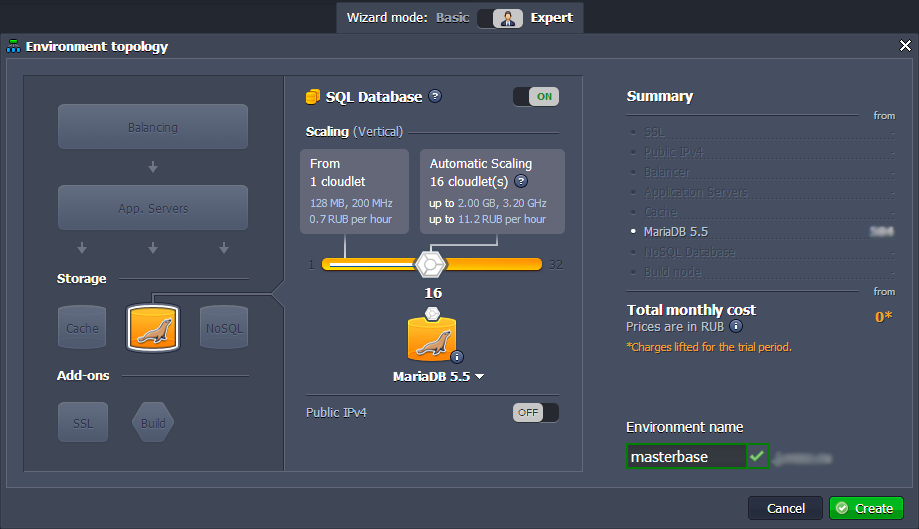919x529 pixels.
Task: Click the App. Servers block
Action: [x=153, y=208]
